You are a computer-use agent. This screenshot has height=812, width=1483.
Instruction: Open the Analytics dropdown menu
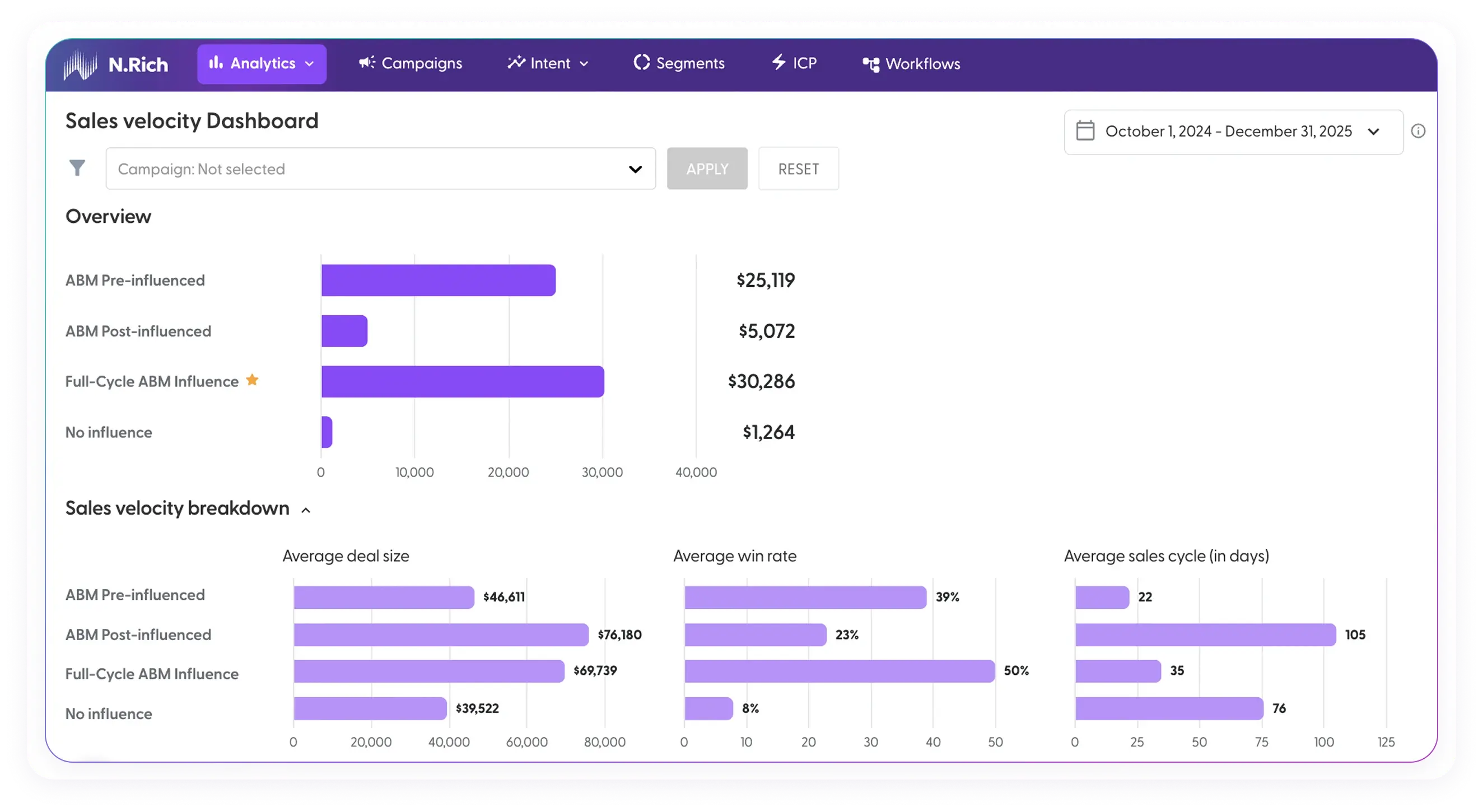(262, 64)
